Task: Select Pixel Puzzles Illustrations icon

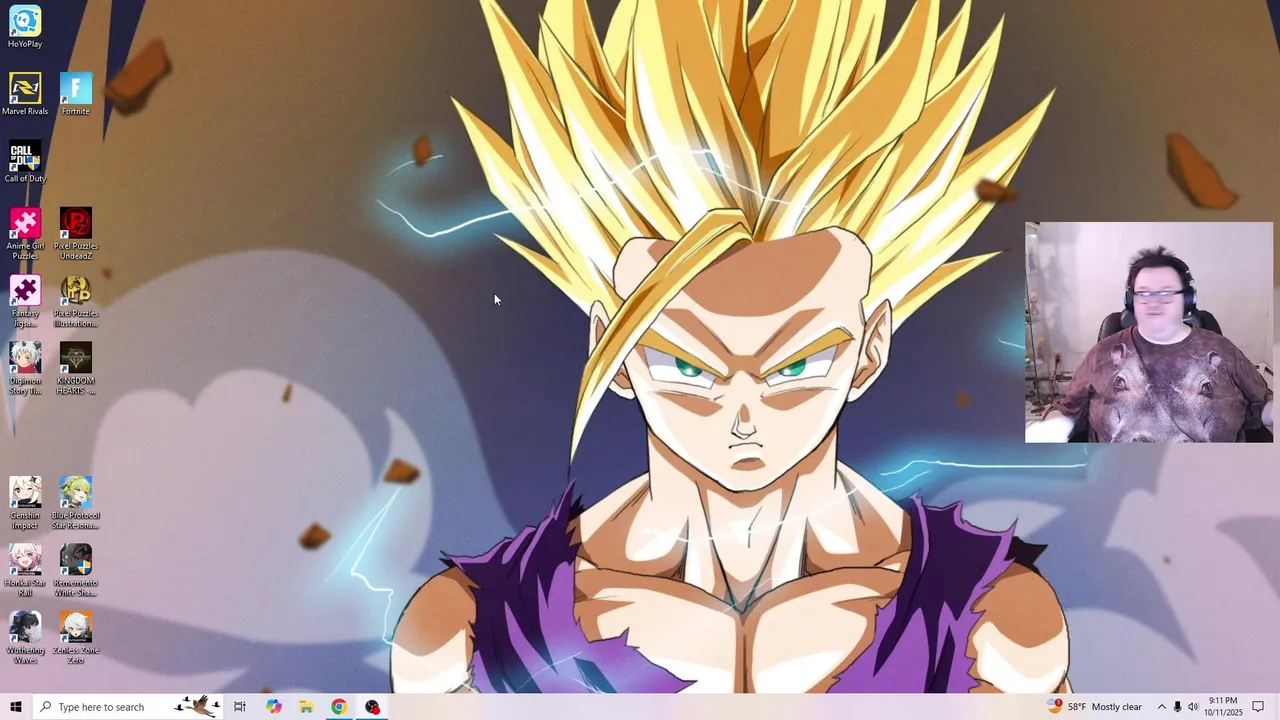Action: pos(75,302)
